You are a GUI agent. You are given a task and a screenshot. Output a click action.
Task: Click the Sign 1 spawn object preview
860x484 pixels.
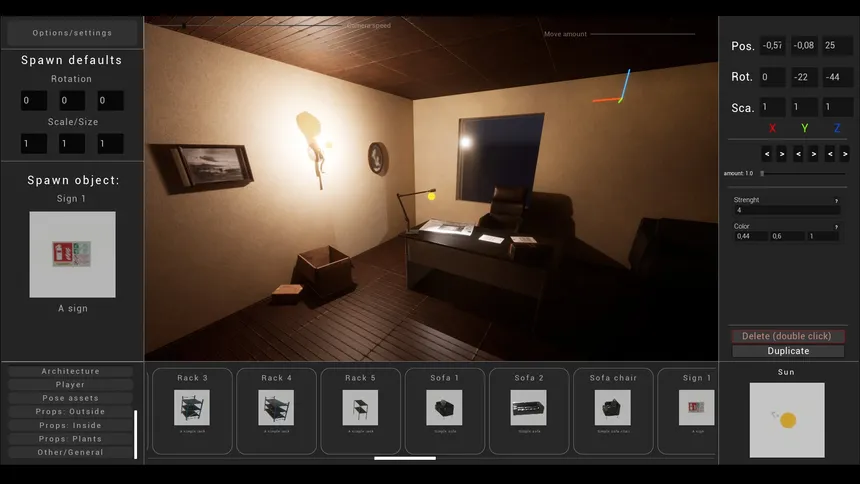tap(72, 255)
